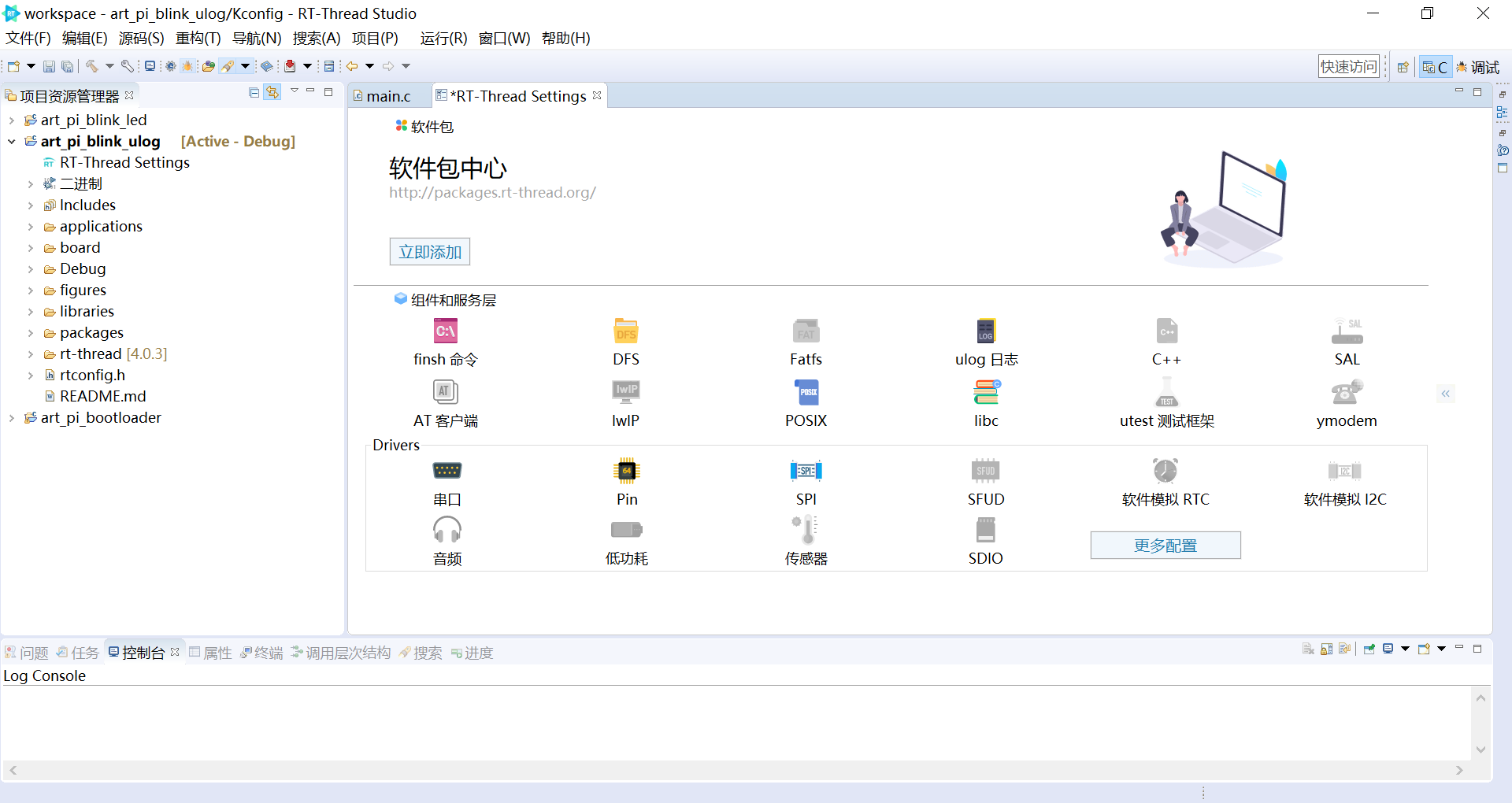This screenshot has height=803, width=1512.
Task: Open the 窗口(W) menu
Action: pos(505,38)
